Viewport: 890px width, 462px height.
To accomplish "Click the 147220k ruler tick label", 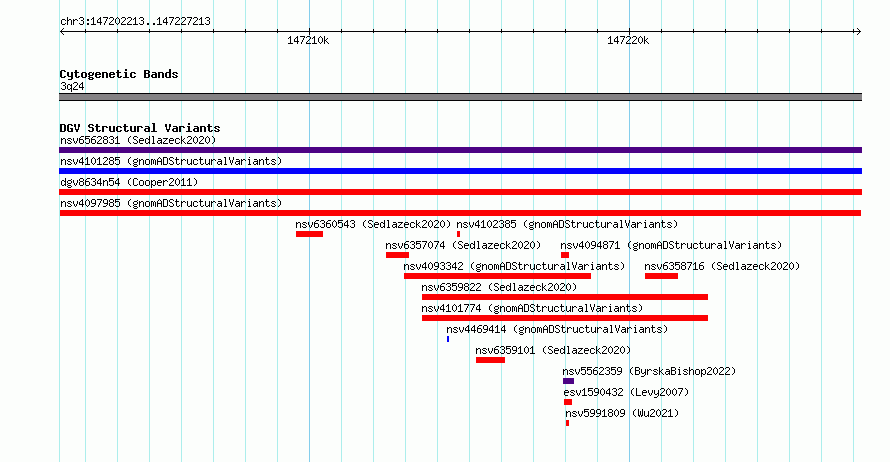I will 628,41.
